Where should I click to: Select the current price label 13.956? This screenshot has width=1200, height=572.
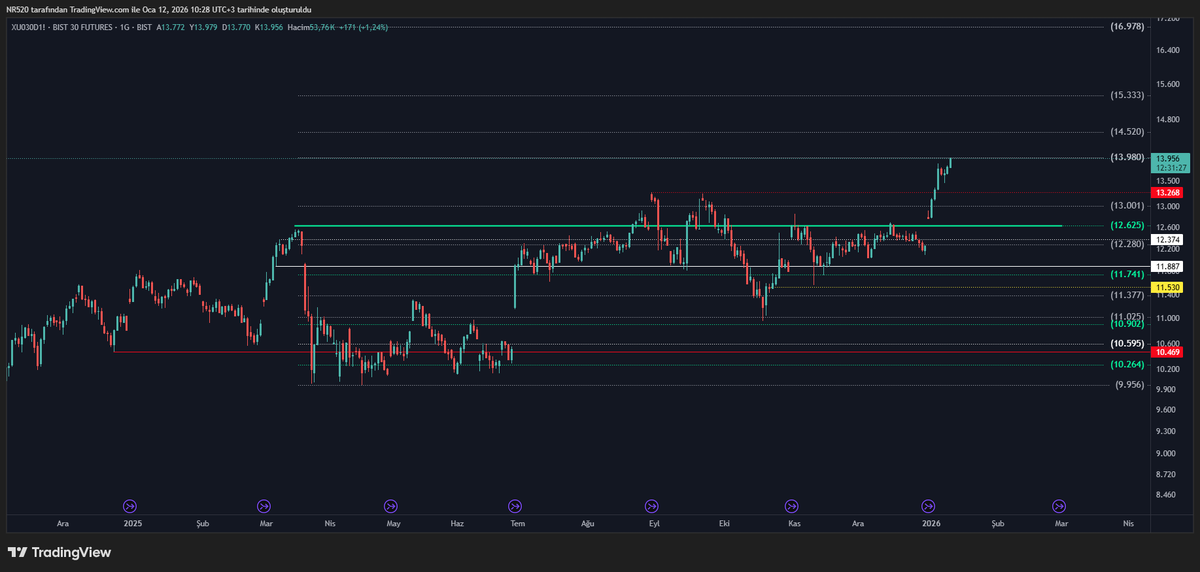(x=1166, y=158)
